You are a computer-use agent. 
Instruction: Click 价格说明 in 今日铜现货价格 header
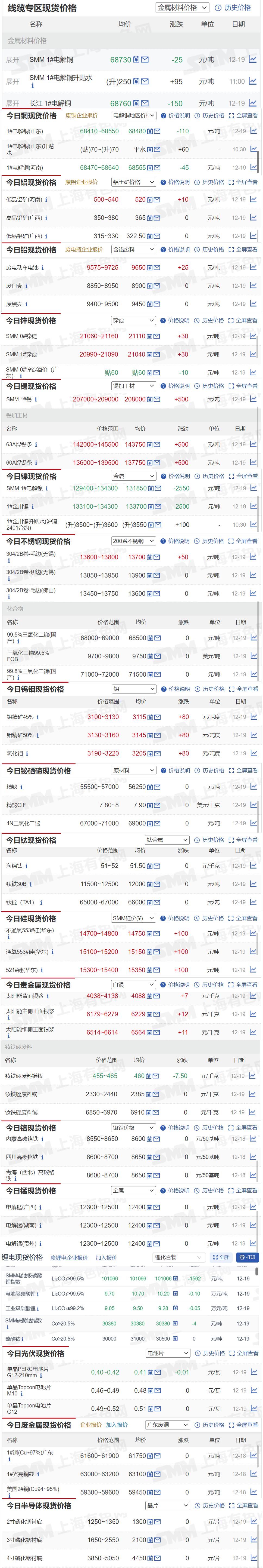click(x=176, y=115)
